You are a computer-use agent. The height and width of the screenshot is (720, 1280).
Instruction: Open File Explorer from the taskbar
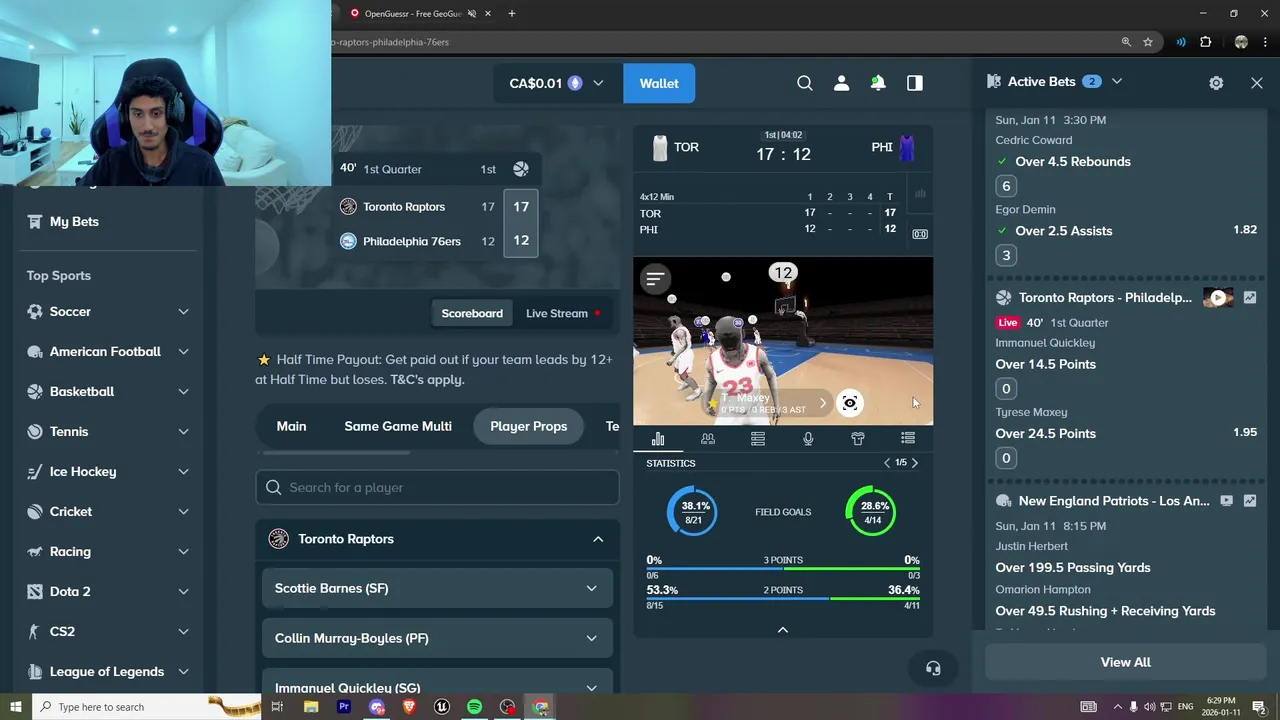point(311,707)
